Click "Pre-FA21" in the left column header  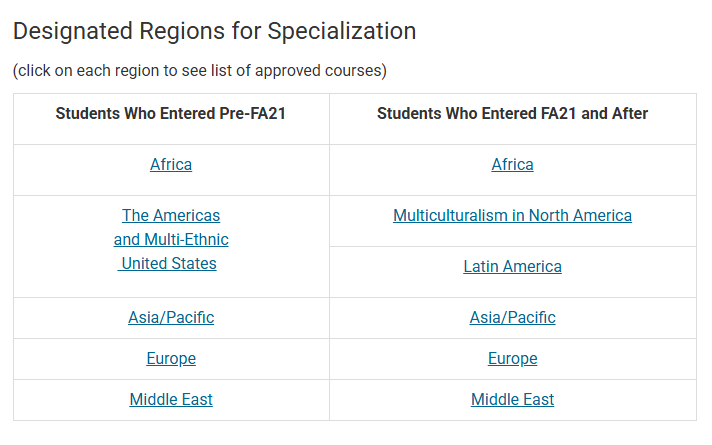tap(252, 114)
